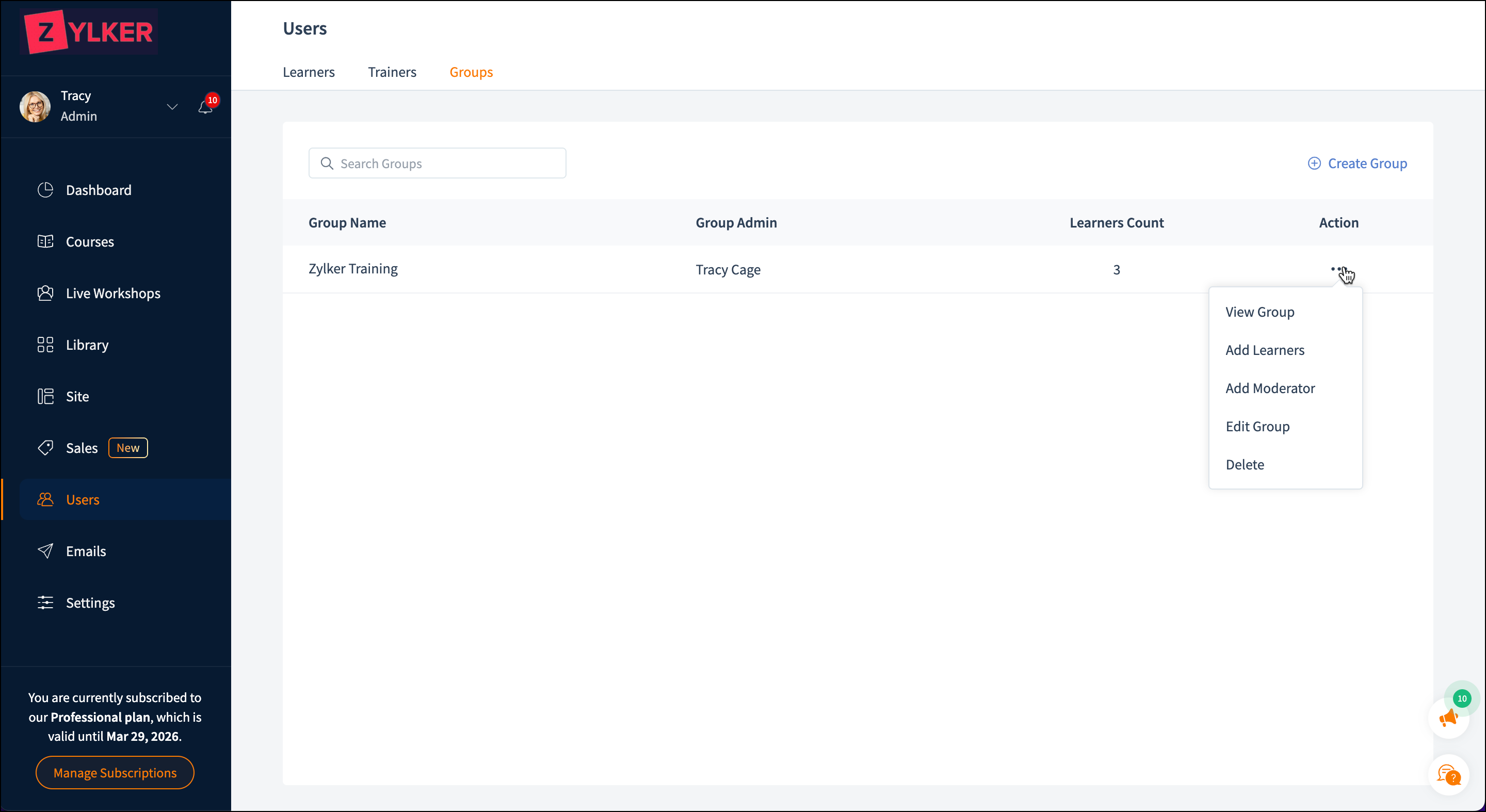Open Courses from the sidebar icon
This screenshot has height=812, width=1486.
click(45, 241)
